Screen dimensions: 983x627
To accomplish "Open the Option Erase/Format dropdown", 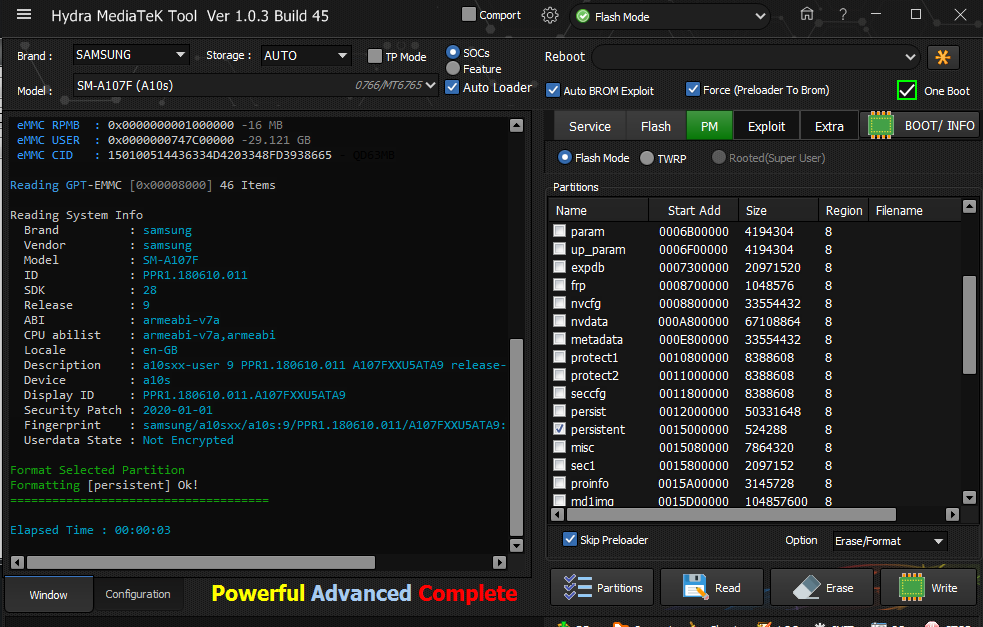I will tap(890, 540).
